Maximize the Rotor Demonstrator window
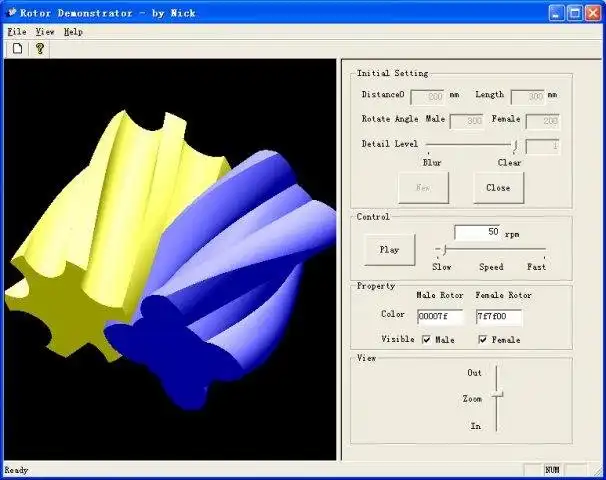This screenshot has height=480, width=606. tap(575, 13)
